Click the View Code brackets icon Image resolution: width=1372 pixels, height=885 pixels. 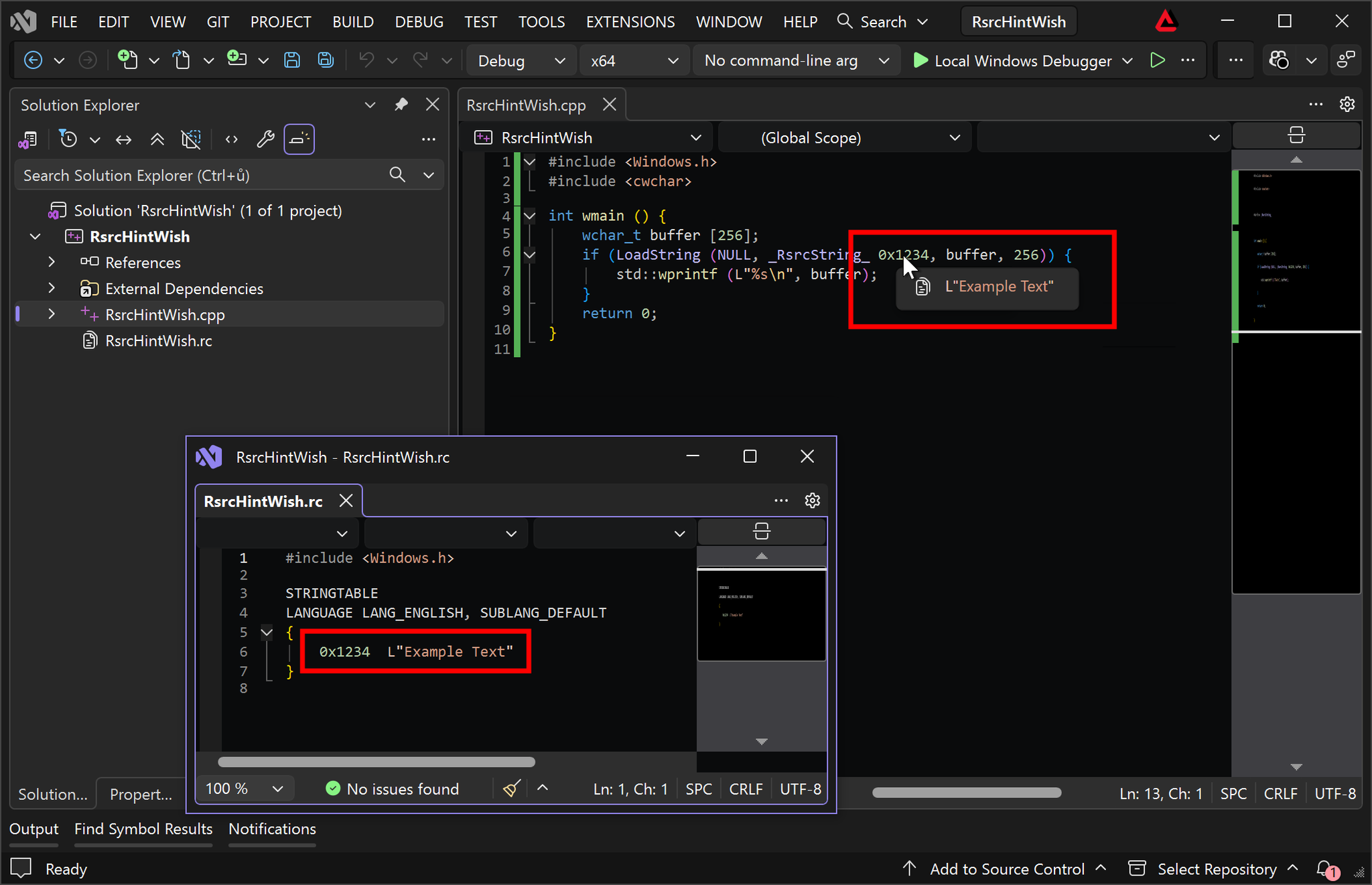point(232,139)
